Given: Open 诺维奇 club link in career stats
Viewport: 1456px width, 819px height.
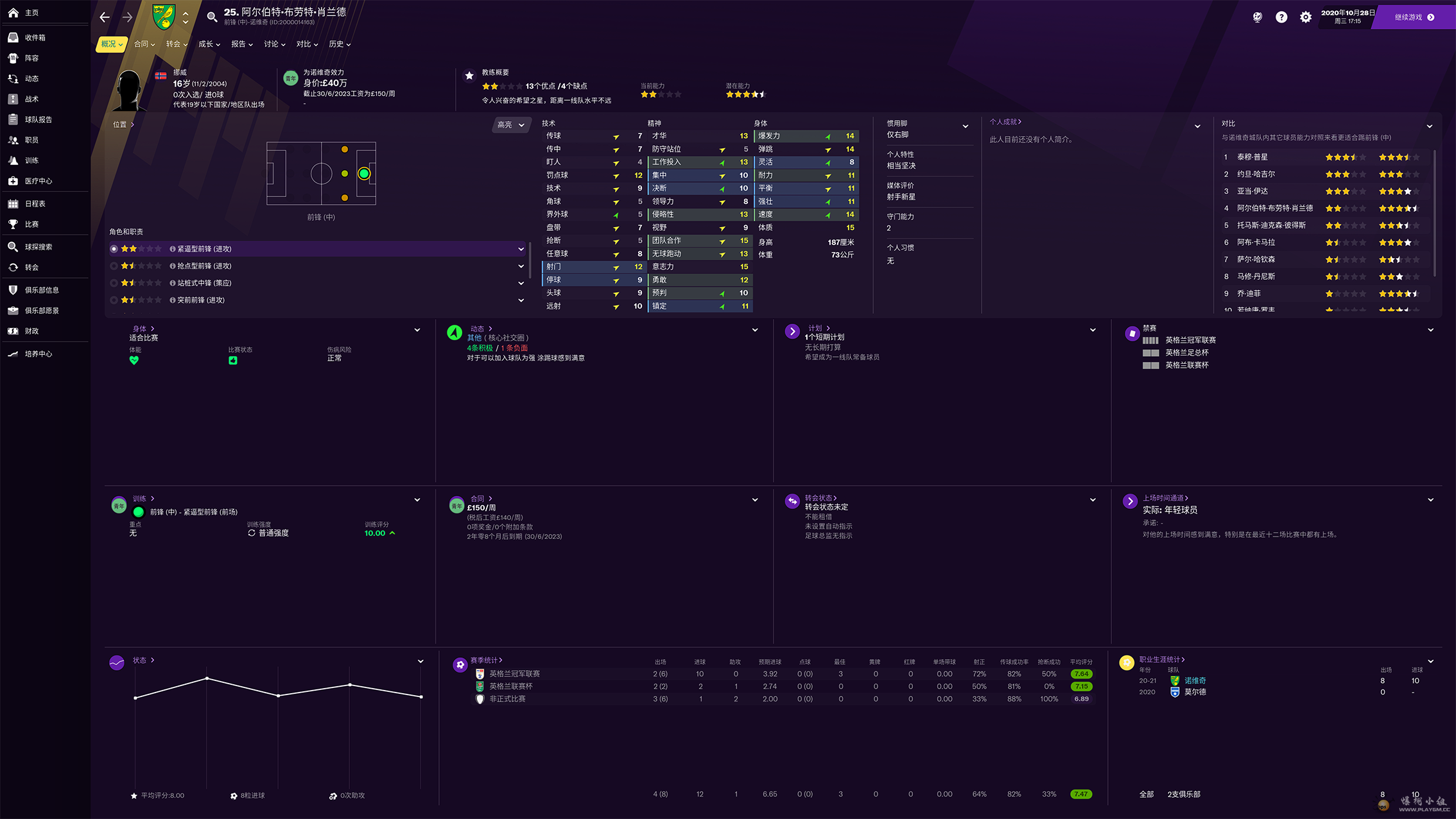Looking at the screenshot, I should tap(1195, 680).
